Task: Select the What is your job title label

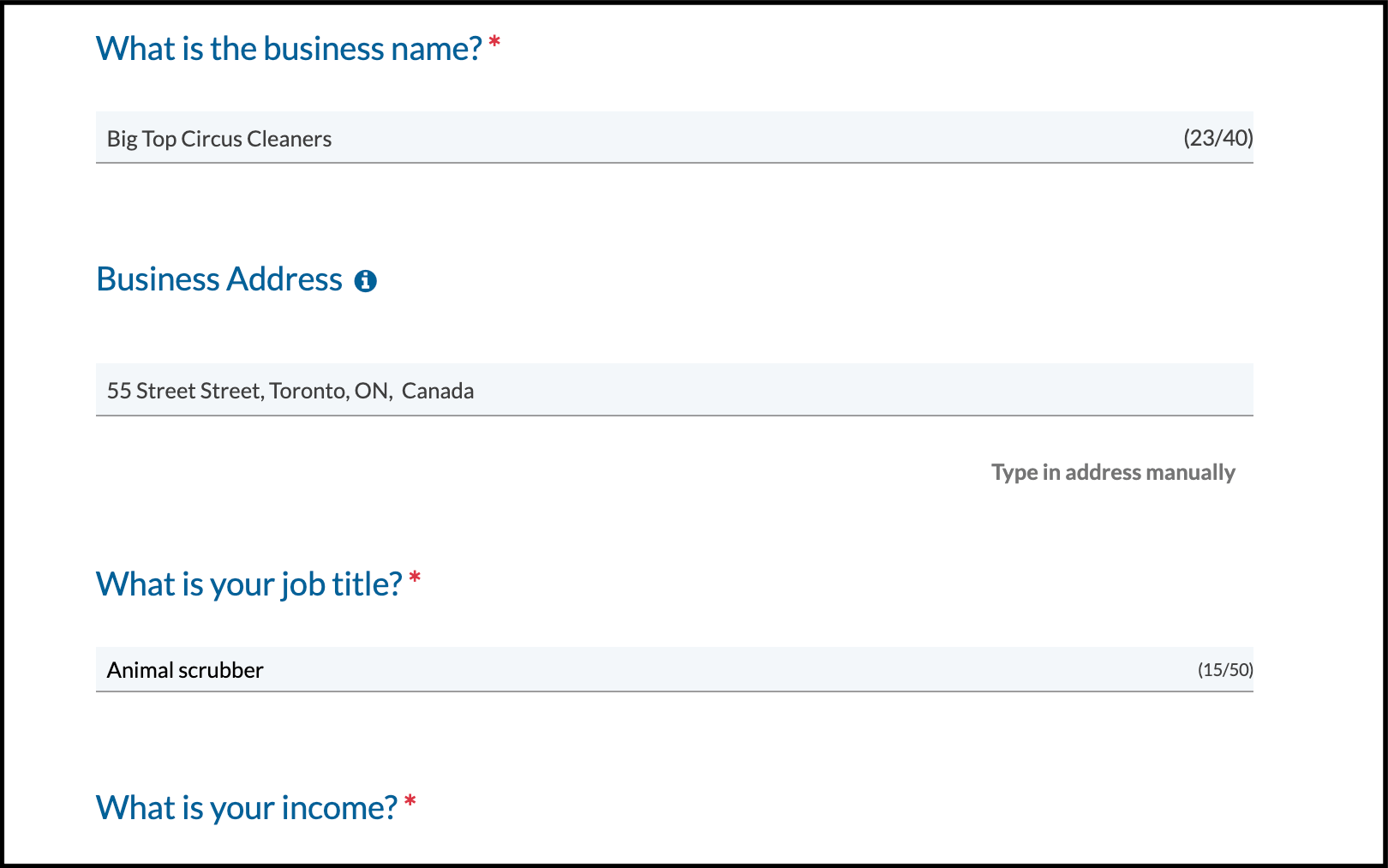Action: 248,584
